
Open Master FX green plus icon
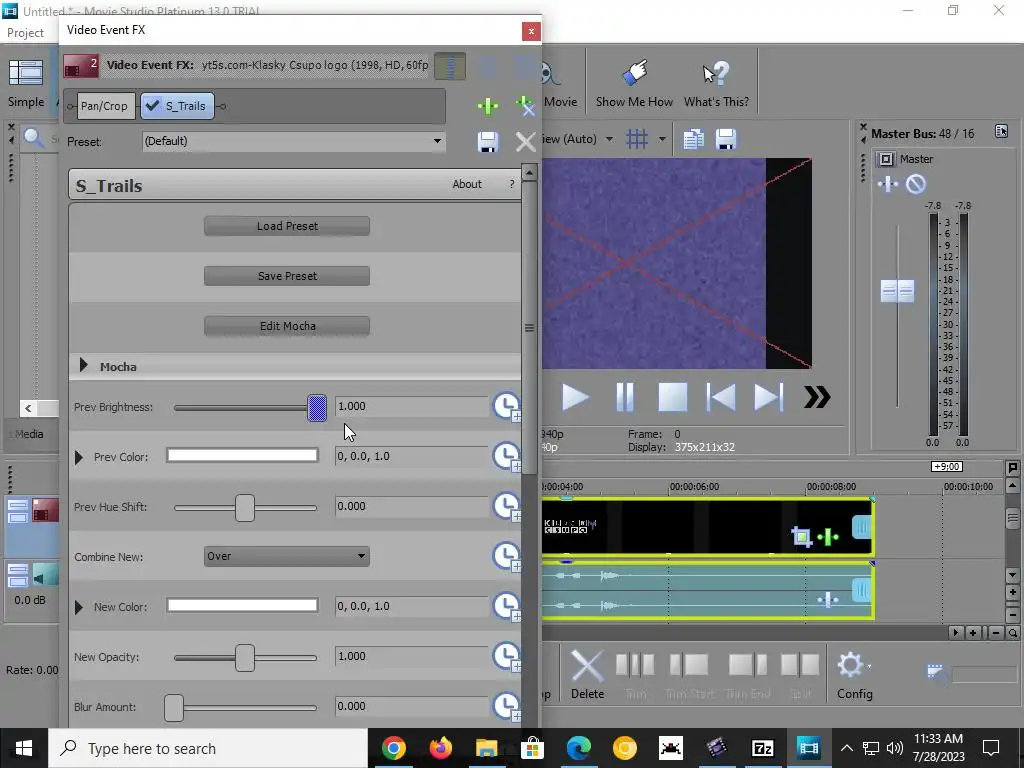(x=888, y=185)
